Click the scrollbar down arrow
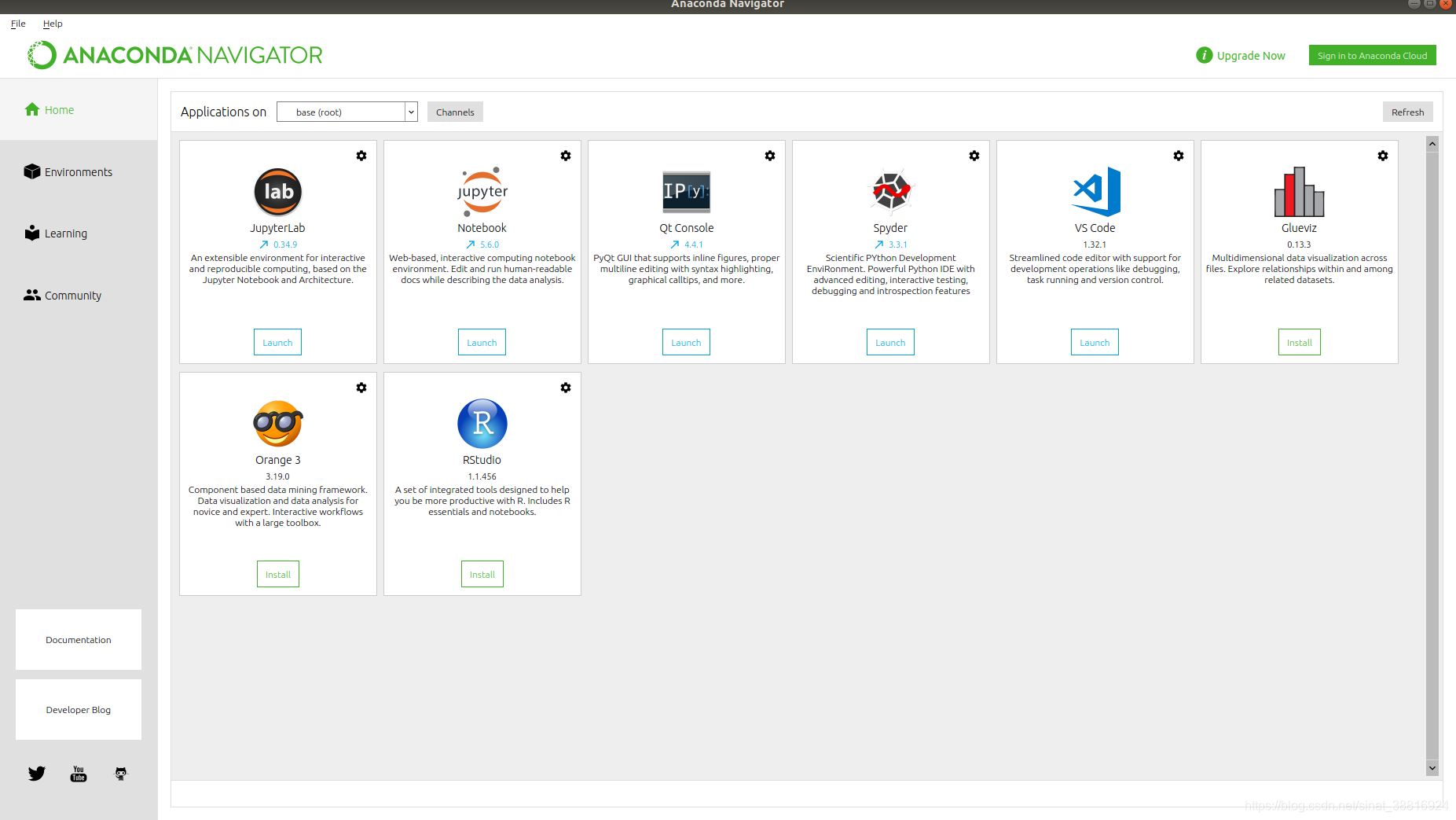This screenshot has width=1456, height=820. tap(1432, 768)
